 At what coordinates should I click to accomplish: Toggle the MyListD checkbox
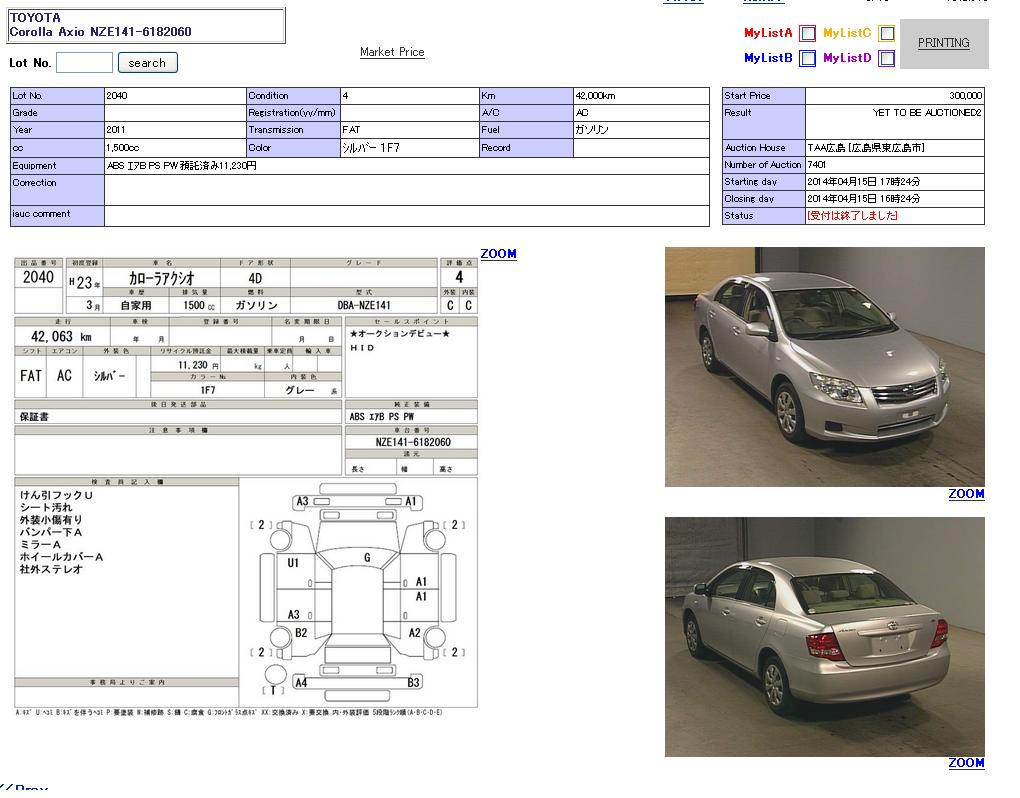tap(886, 58)
